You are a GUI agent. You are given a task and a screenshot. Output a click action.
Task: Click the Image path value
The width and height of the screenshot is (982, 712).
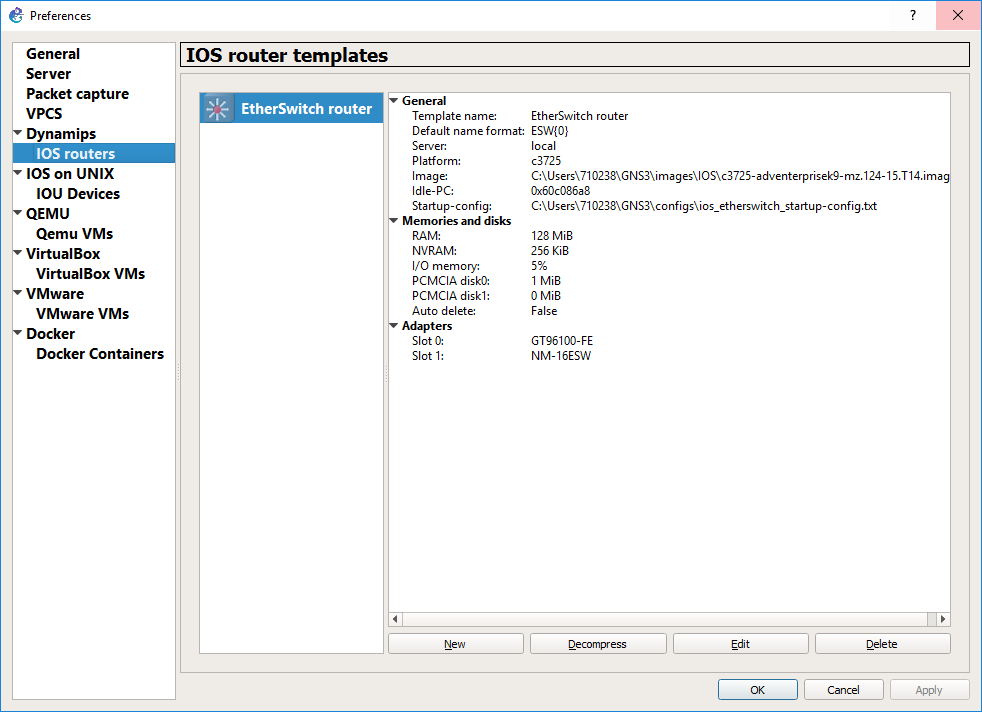[x=740, y=176]
